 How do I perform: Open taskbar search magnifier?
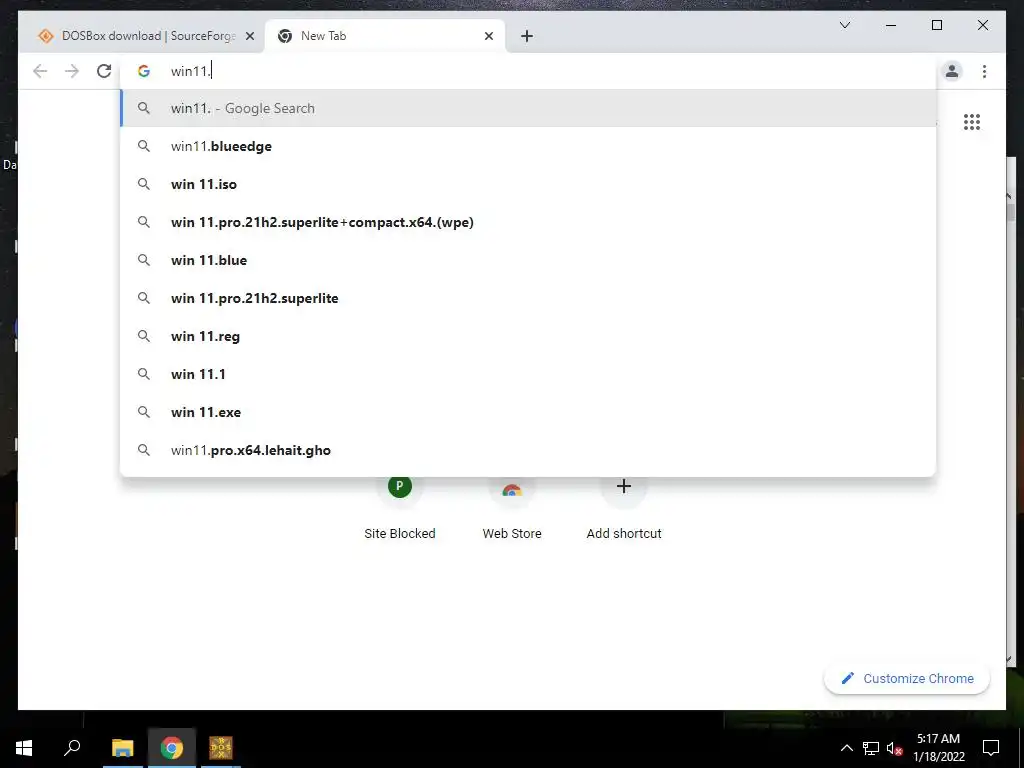(72, 747)
